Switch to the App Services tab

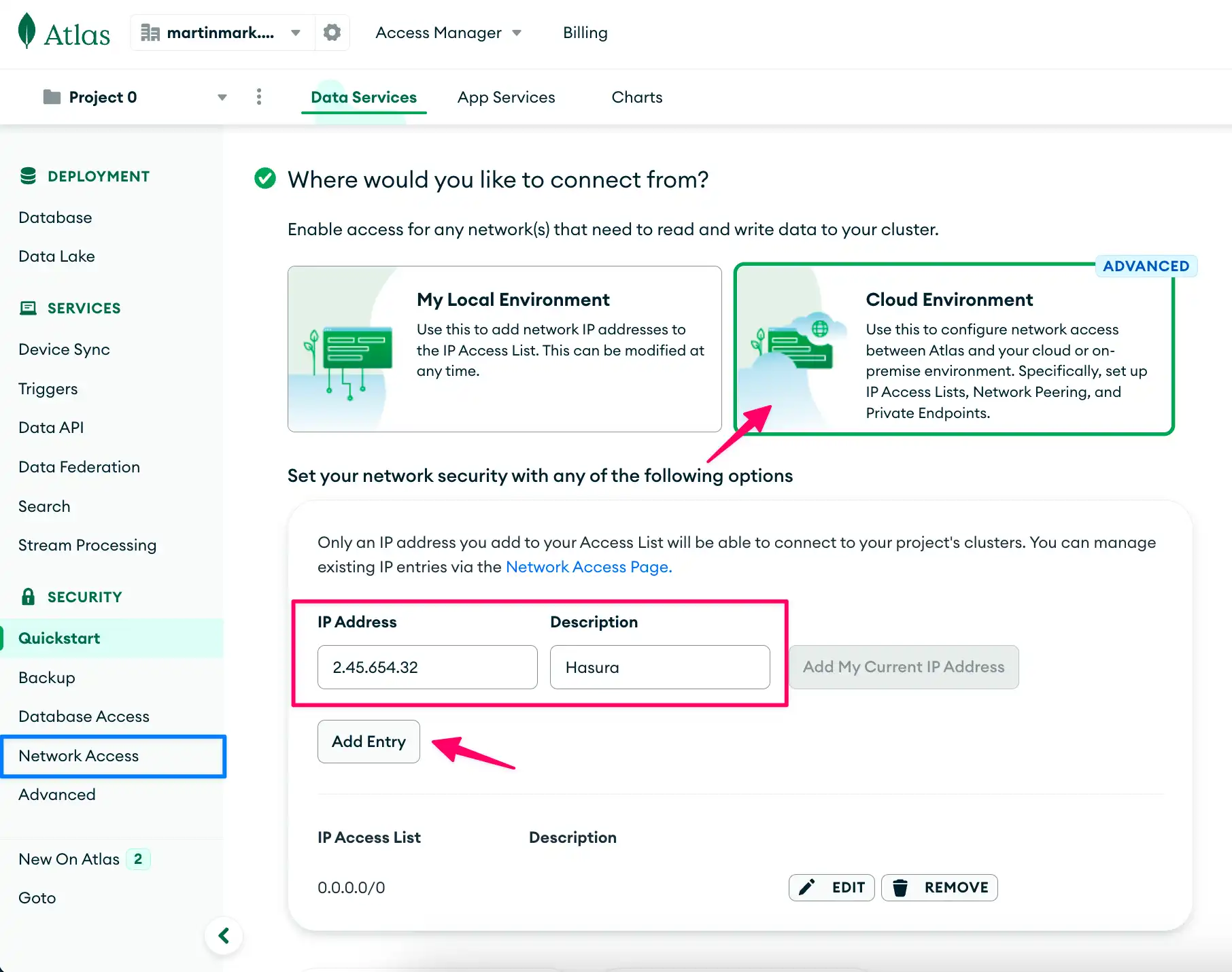[x=506, y=97]
